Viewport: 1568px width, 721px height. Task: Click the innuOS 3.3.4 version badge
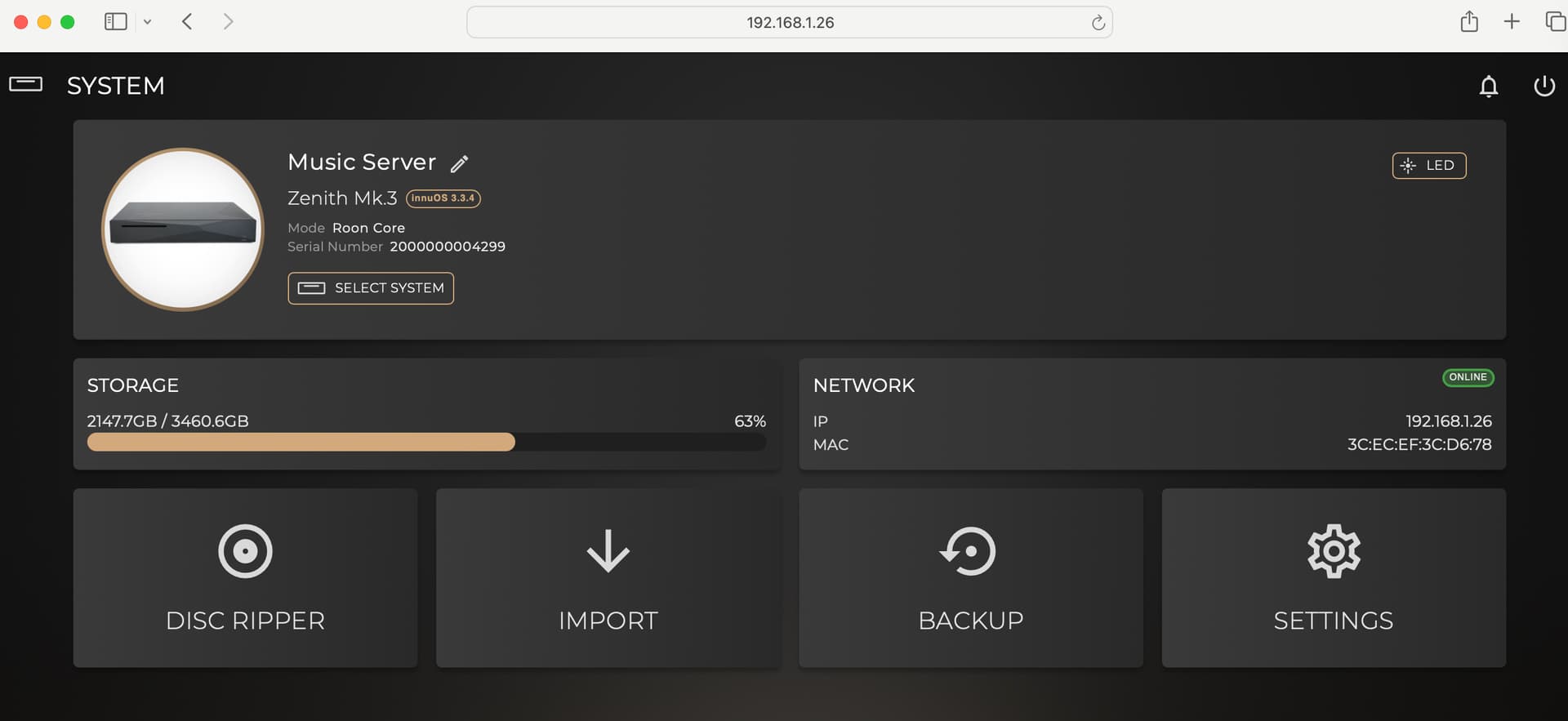(443, 198)
